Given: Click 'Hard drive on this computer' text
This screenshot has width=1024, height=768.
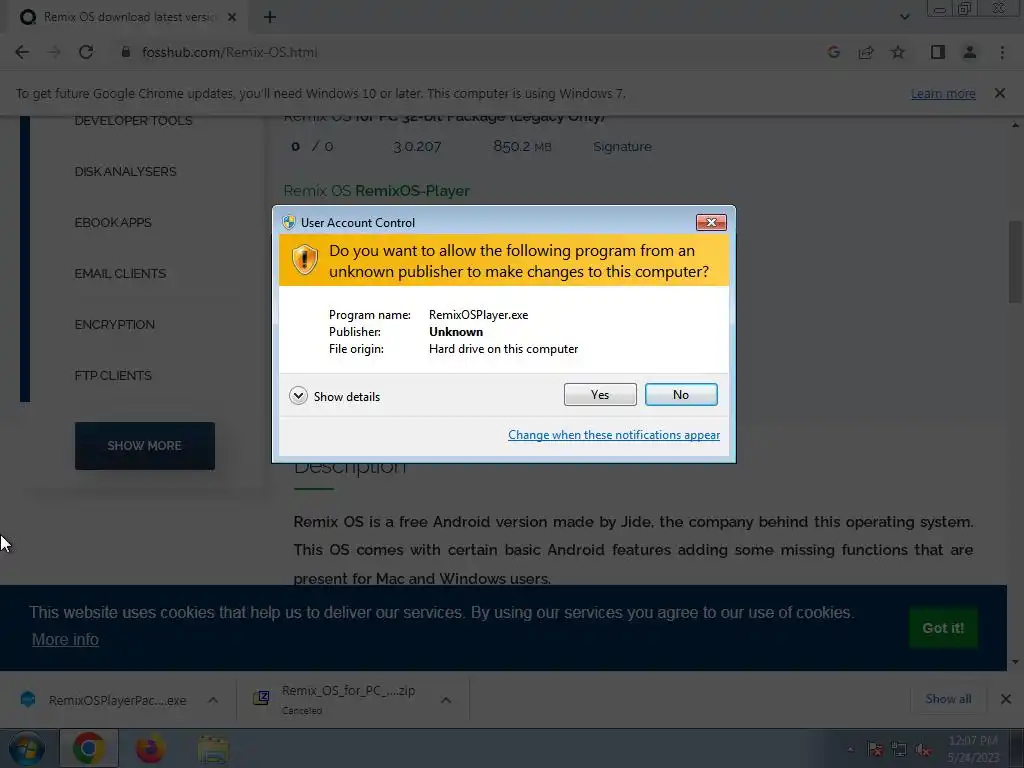Looking at the screenshot, I should 503,349.
